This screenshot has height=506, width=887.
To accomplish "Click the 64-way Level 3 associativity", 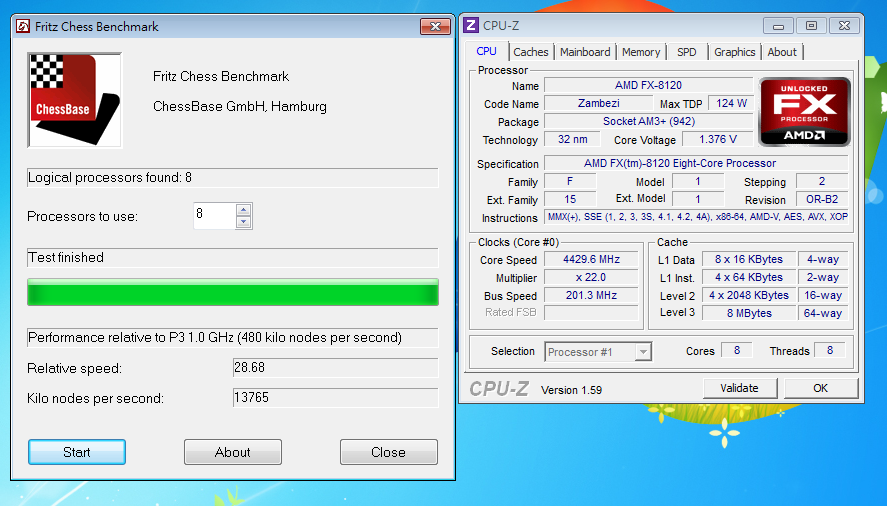I will click(x=823, y=313).
